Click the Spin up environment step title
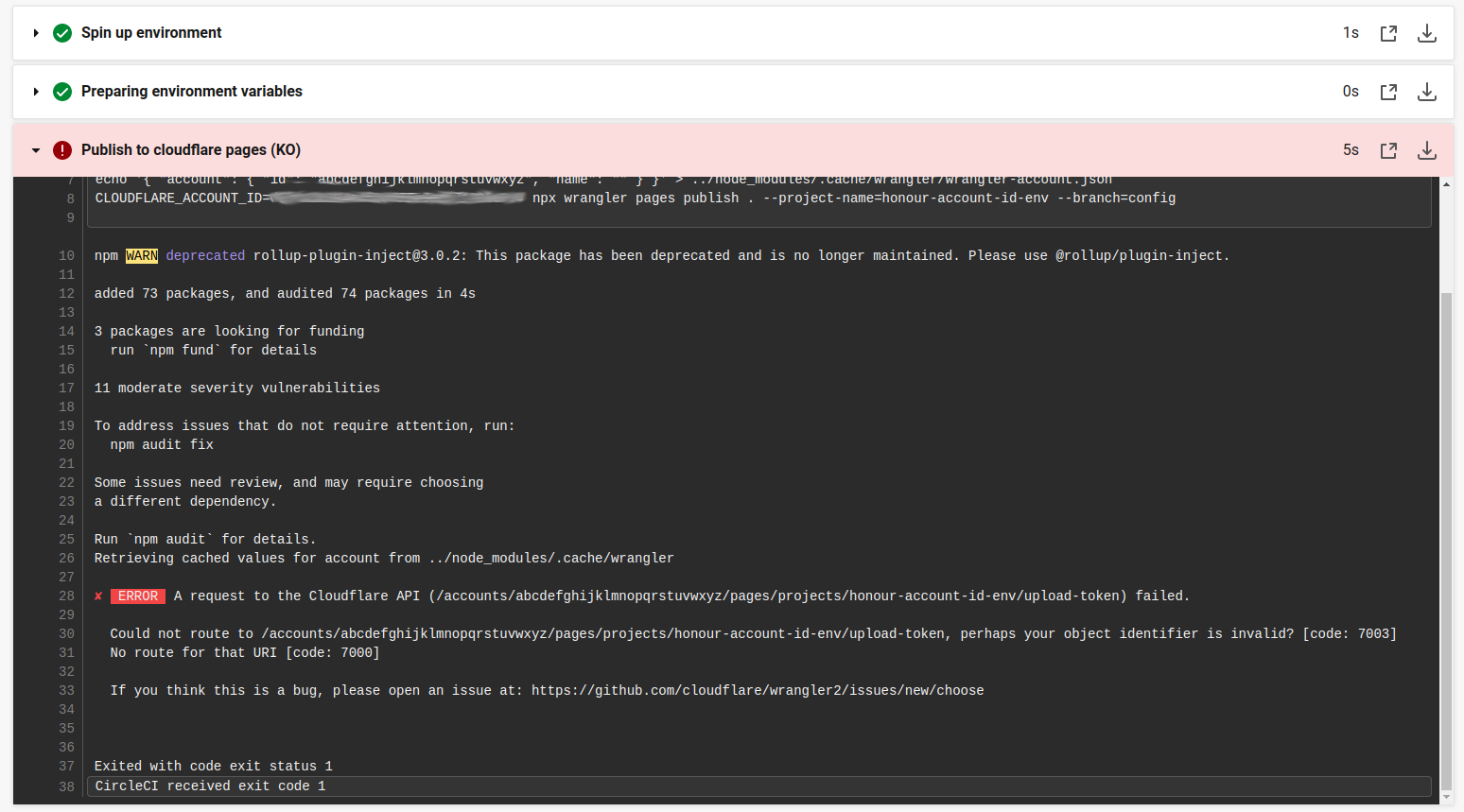Screen dimensions: 1464x812 coord(151,33)
